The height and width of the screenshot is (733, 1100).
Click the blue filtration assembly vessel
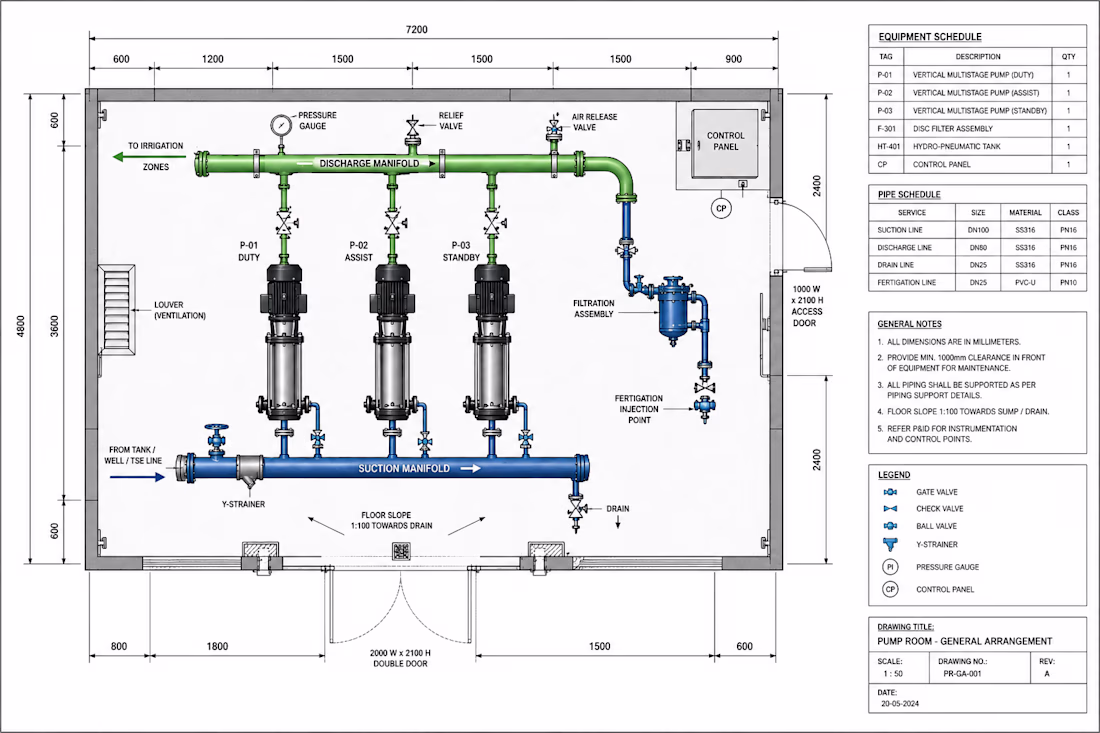tap(673, 309)
